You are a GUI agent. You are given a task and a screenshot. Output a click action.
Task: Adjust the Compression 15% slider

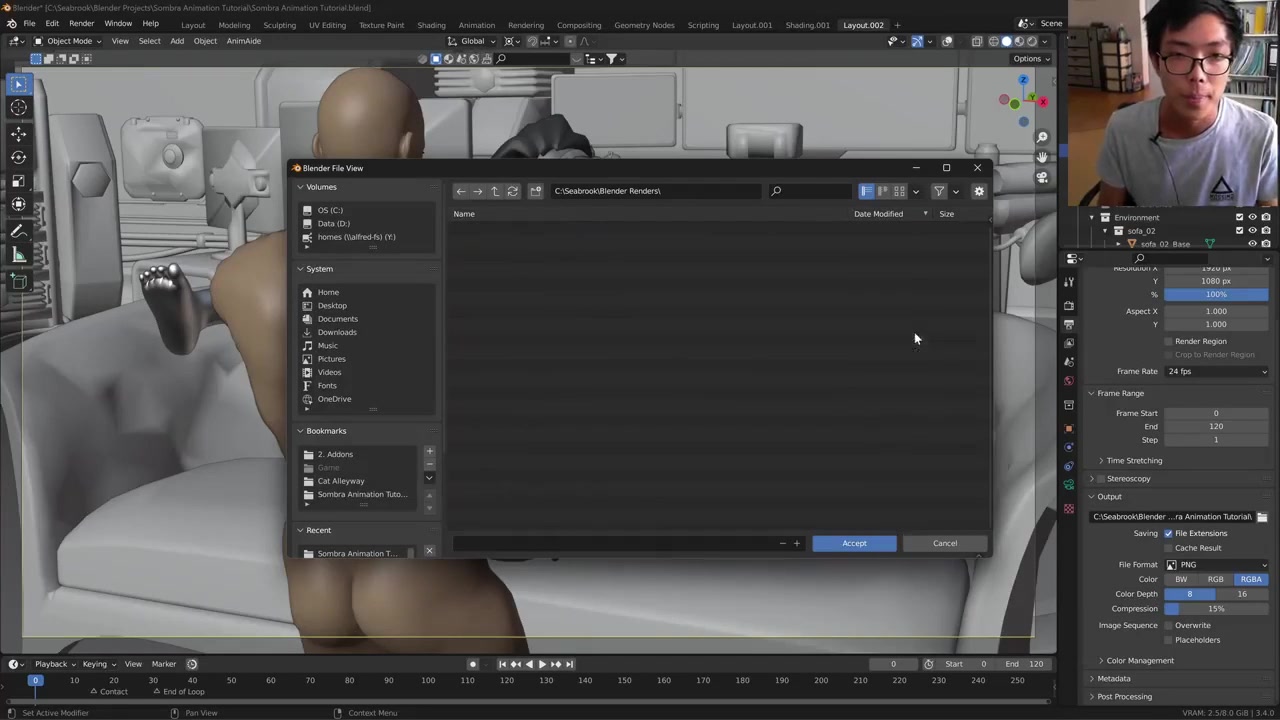1216,609
